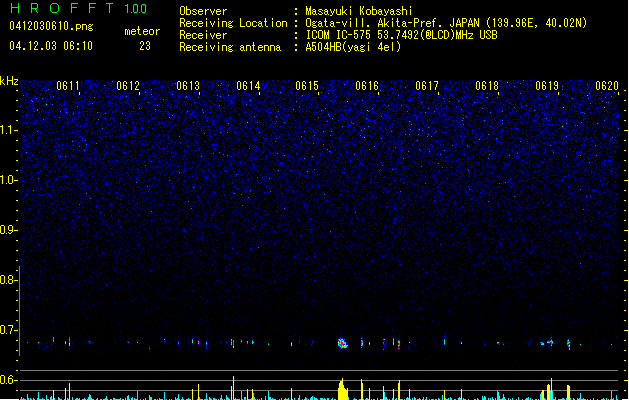Click the 0619 time marker
The width and height of the screenshot is (629, 400).
pyautogui.click(x=547, y=86)
